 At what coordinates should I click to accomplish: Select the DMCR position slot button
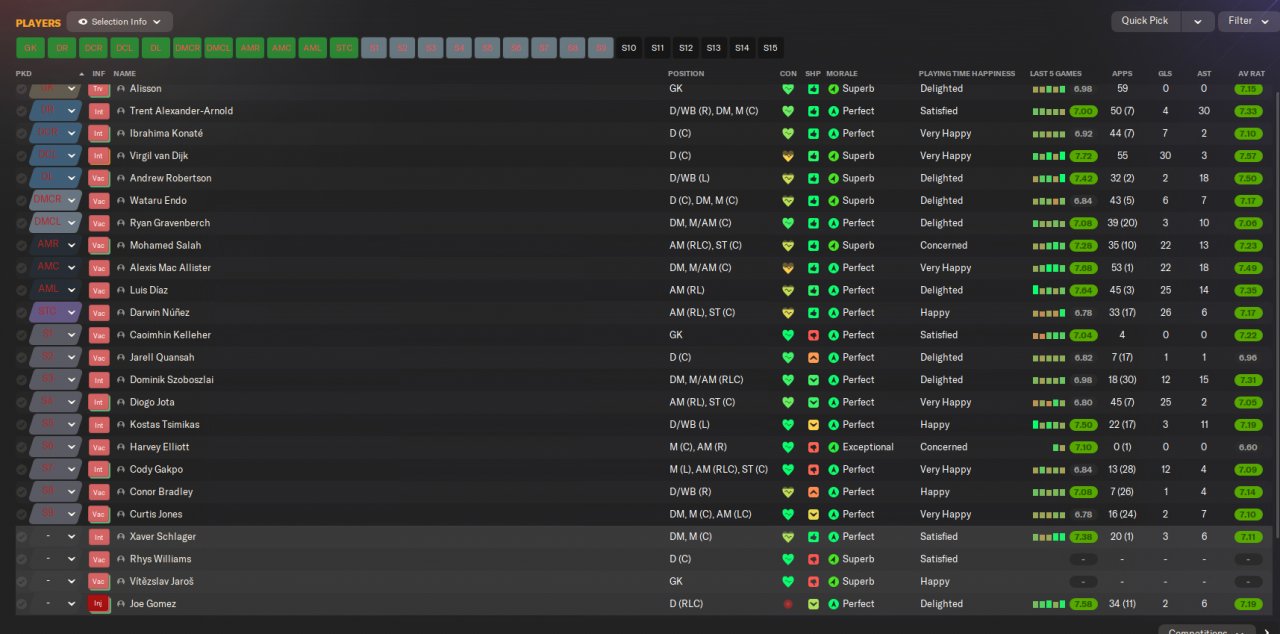[187, 48]
